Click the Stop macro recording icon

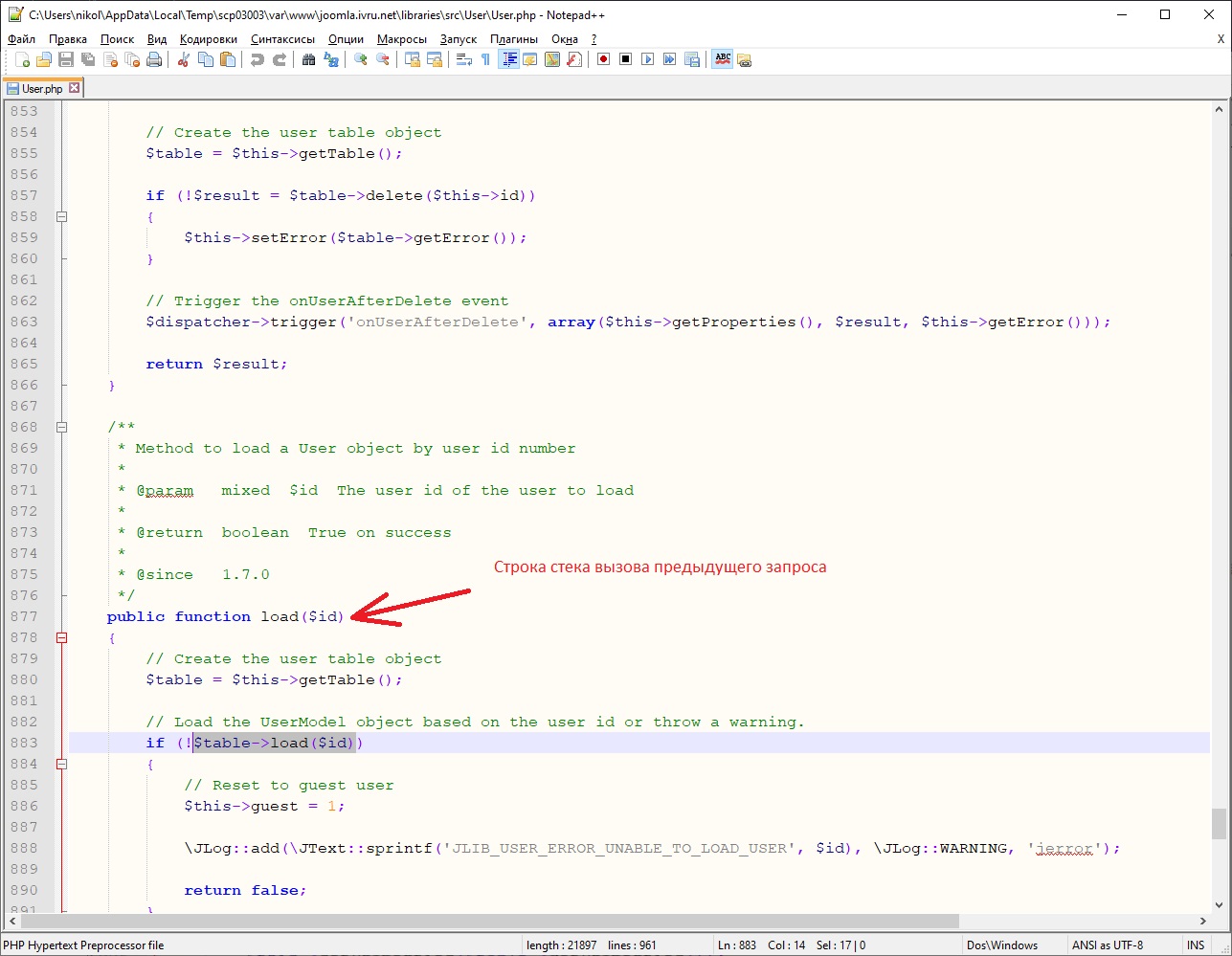626,59
